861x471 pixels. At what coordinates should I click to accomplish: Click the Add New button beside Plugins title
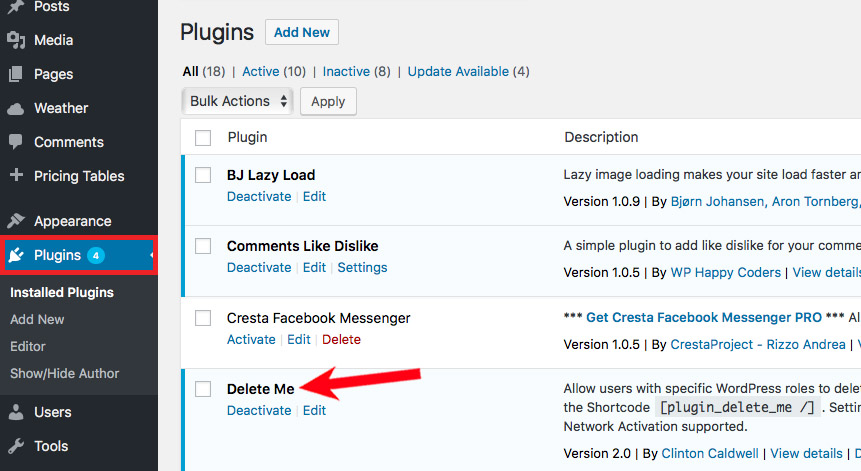coord(302,32)
